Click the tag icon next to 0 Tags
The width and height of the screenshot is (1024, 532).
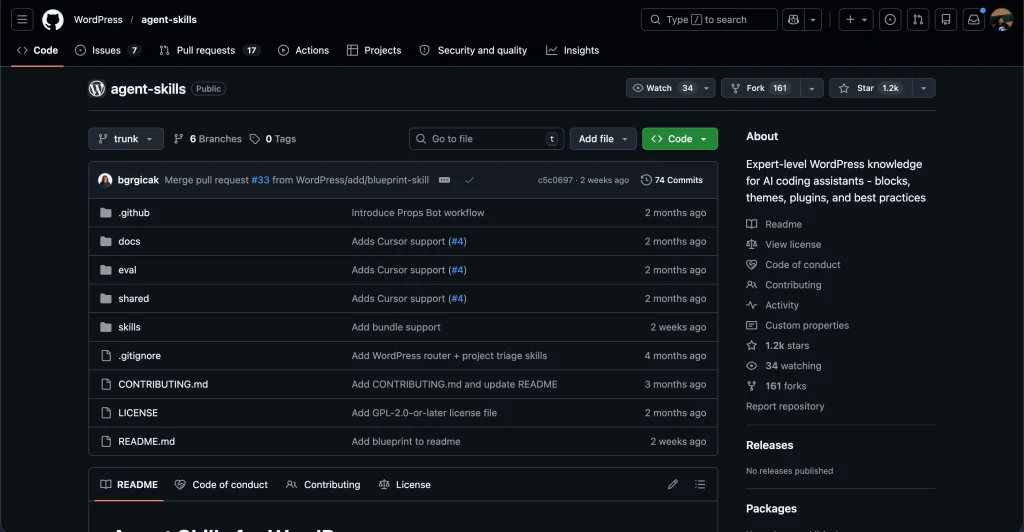click(255, 139)
